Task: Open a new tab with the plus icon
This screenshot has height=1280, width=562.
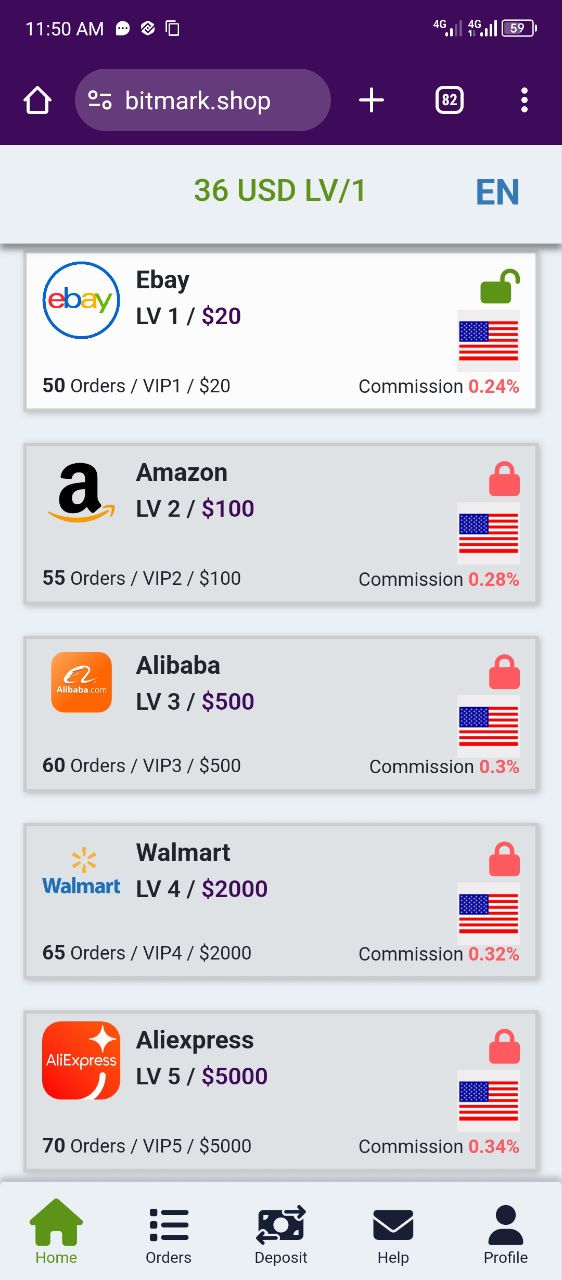Action: (371, 100)
